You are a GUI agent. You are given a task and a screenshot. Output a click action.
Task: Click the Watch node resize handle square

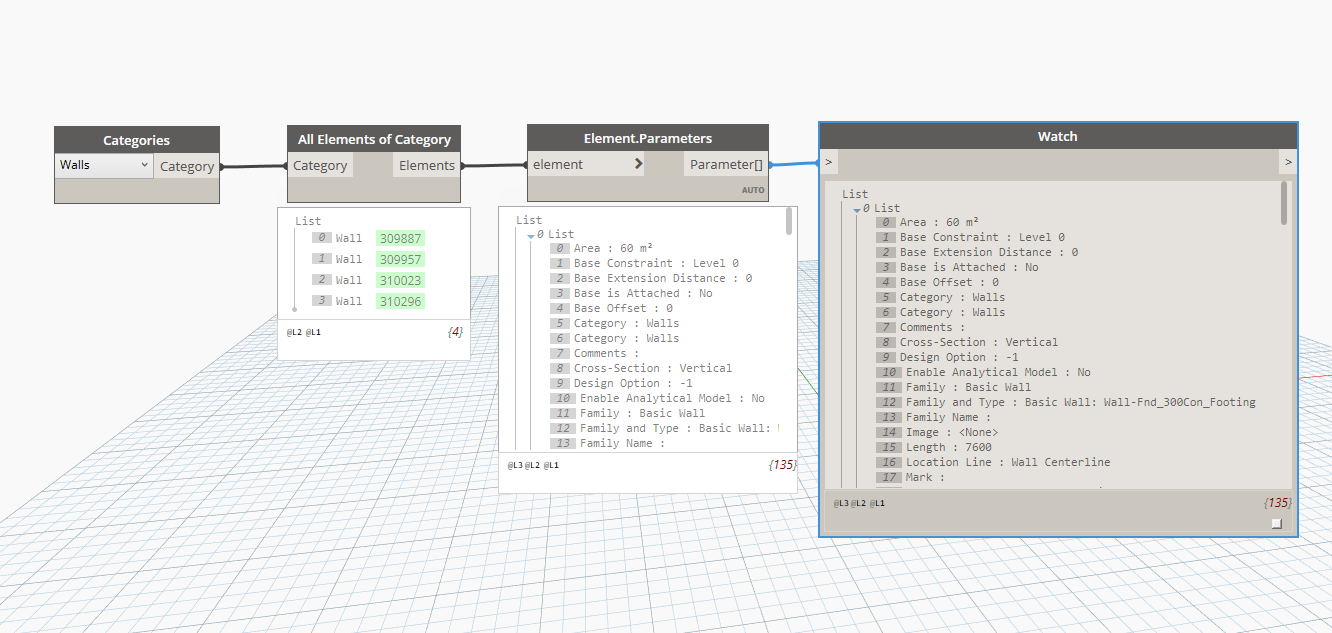[1276, 523]
